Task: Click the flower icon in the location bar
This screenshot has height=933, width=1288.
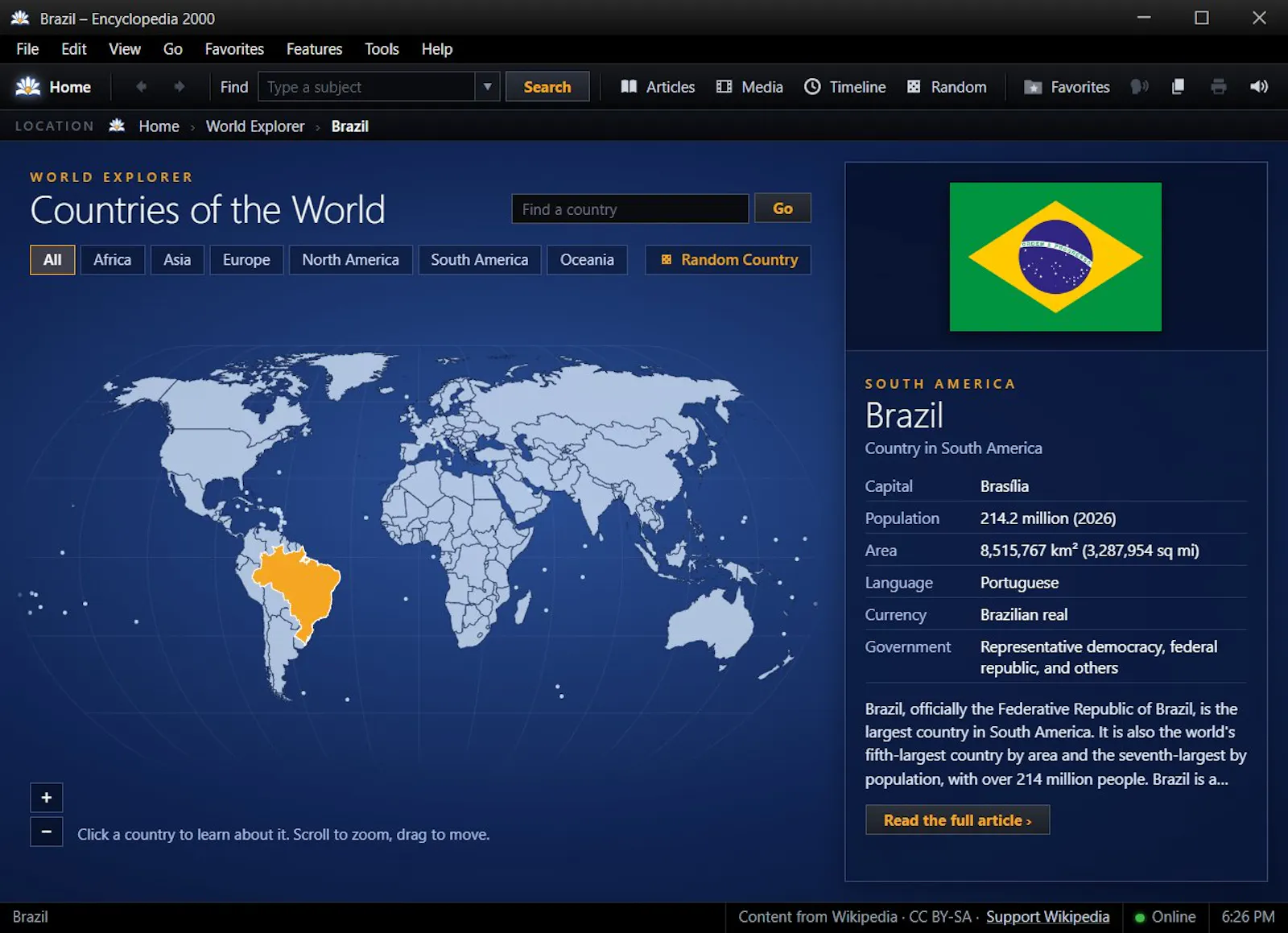Action: pyautogui.click(x=117, y=126)
